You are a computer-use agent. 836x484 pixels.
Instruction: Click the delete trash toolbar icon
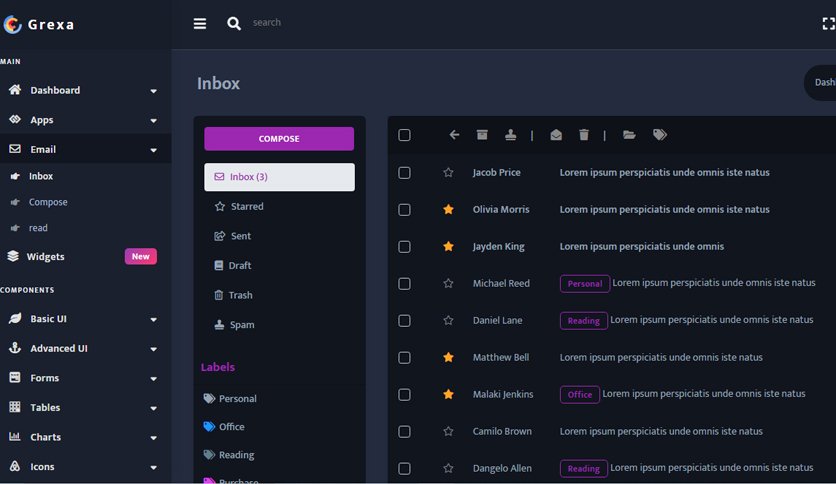tap(584, 135)
